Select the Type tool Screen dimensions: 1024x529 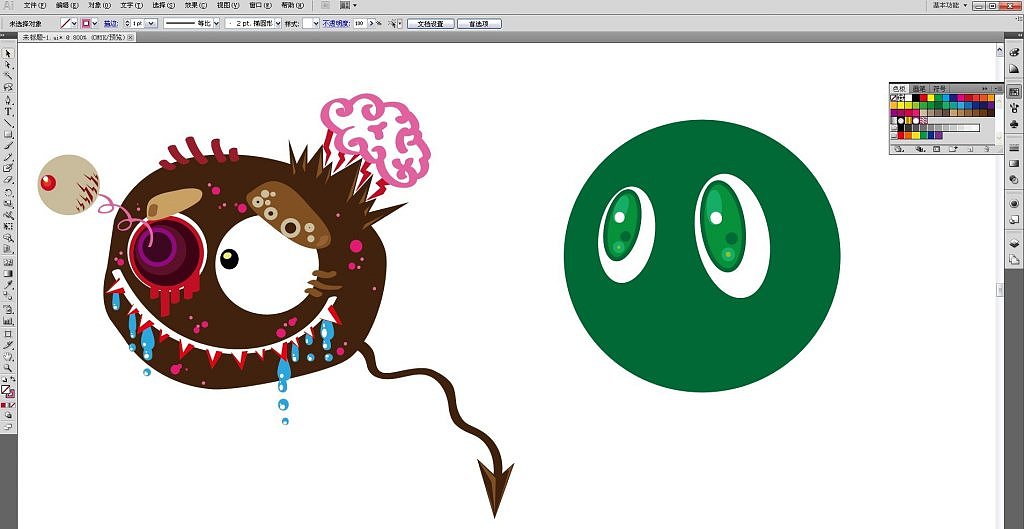pyautogui.click(x=8, y=111)
